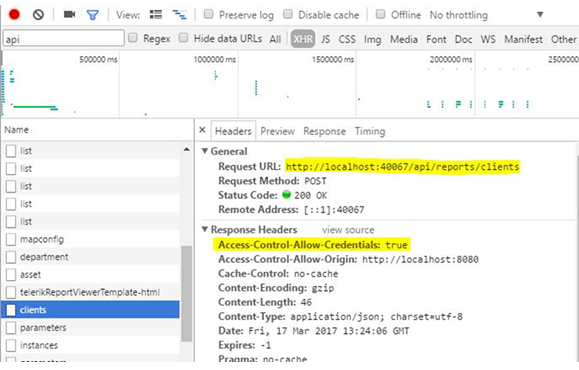Open the No throttling dropdown
This screenshot has height=370, width=579.
tap(487, 15)
